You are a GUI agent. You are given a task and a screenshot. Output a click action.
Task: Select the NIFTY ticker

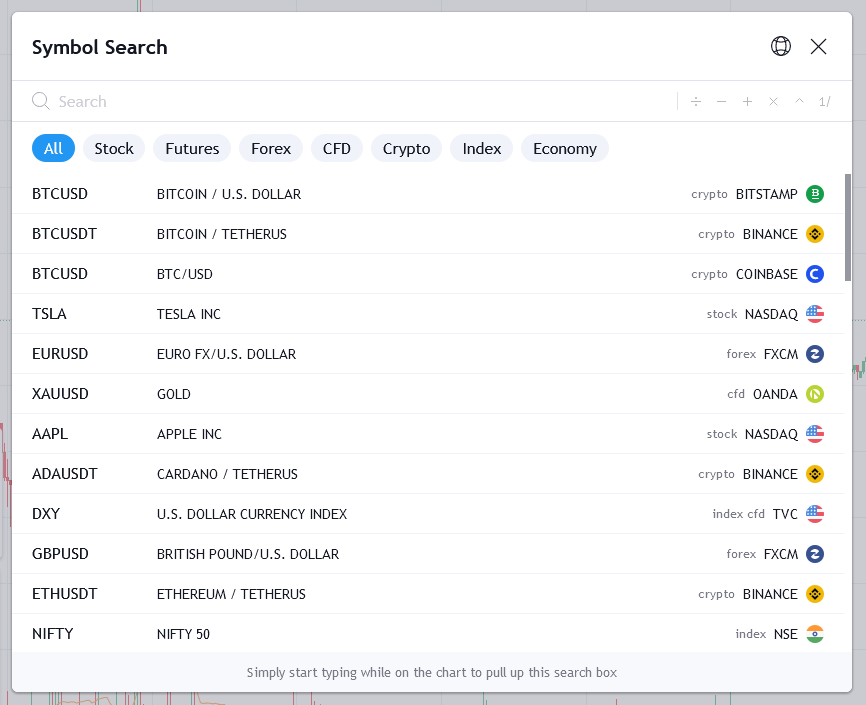tap(52, 634)
